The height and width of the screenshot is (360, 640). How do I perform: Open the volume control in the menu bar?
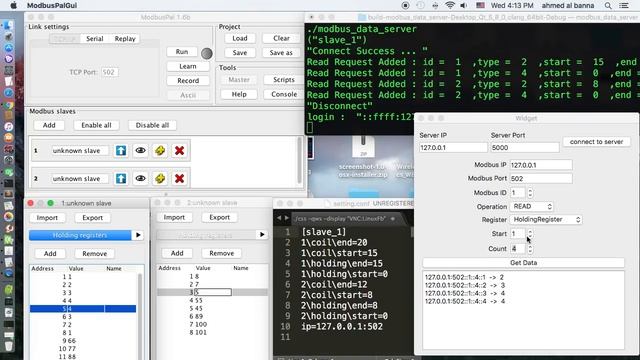click(464, 5)
